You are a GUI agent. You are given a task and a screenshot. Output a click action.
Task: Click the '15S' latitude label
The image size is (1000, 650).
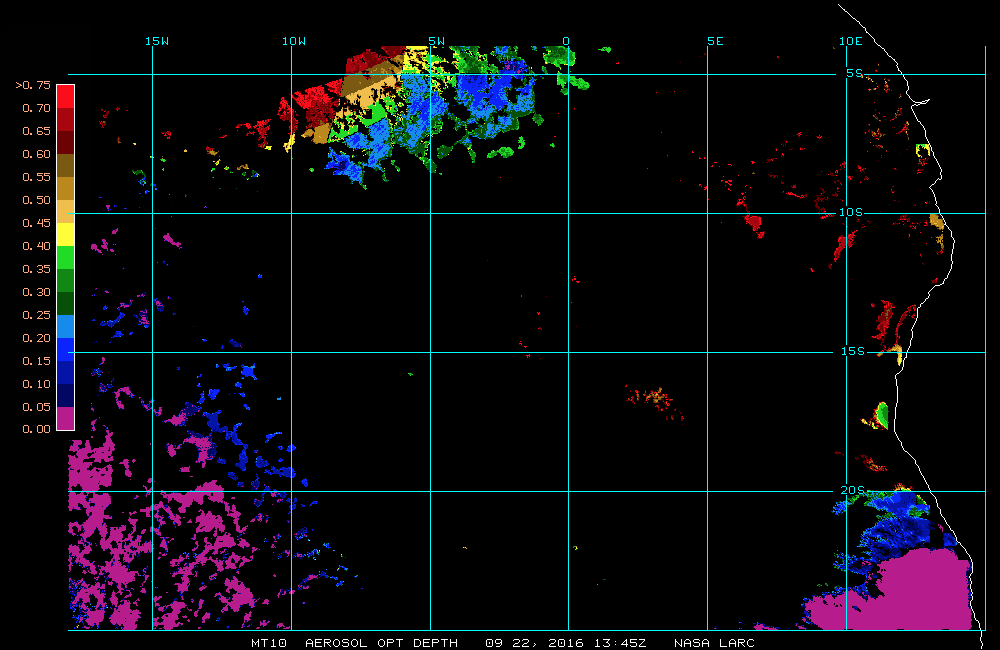click(853, 351)
